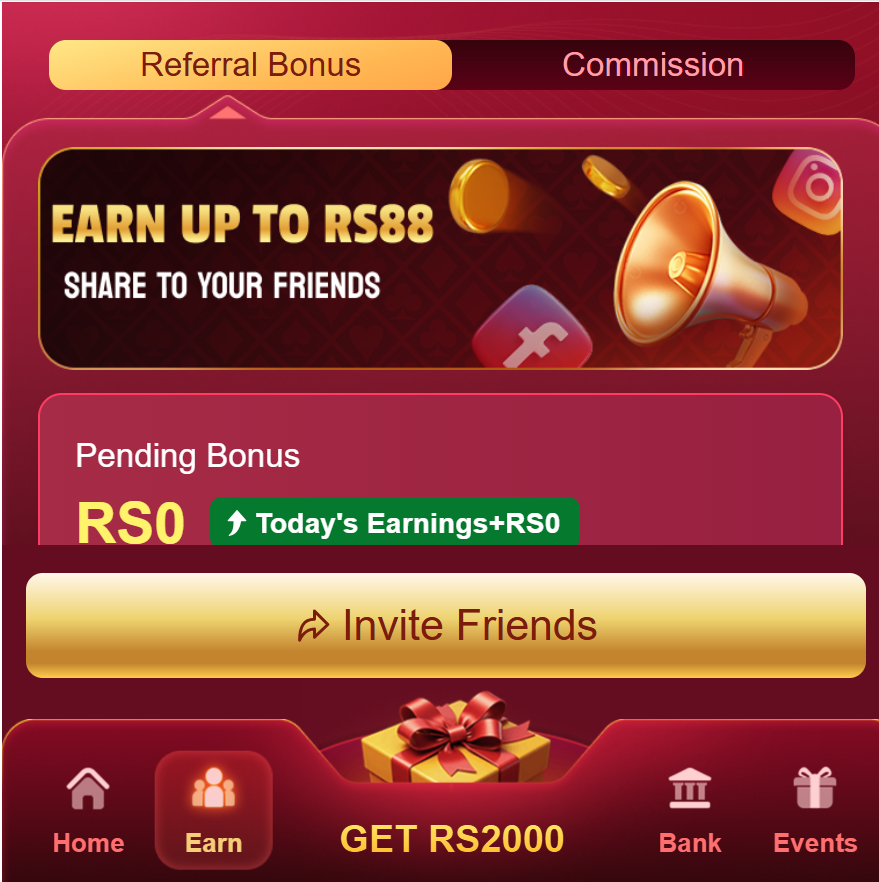Click the Invite Friends button

pyautogui.click(x=445, y=626)
